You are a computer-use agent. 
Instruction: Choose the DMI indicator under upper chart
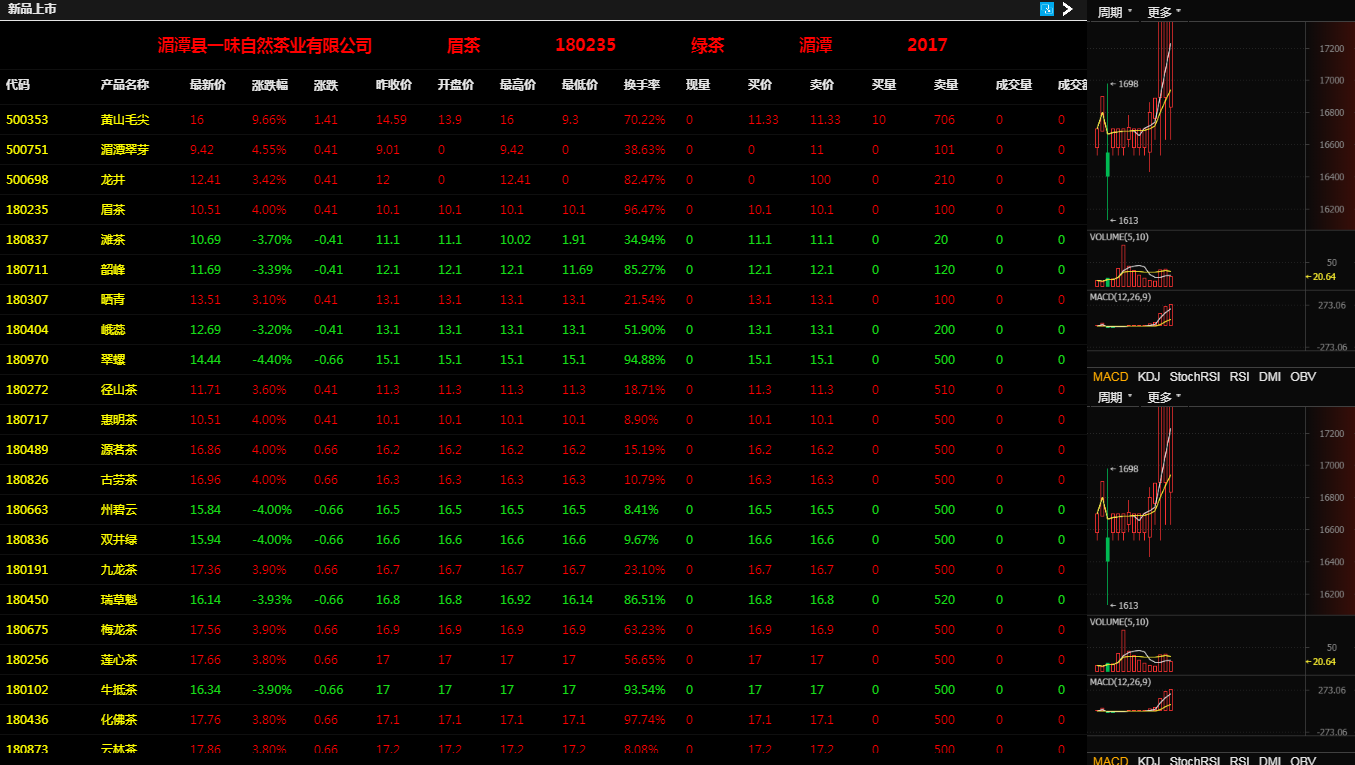tap(1270, 377)
